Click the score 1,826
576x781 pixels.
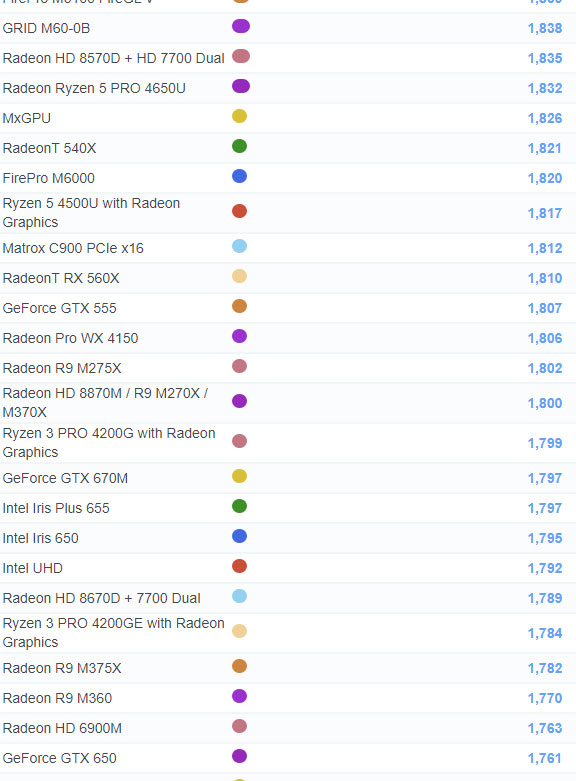[x=545, y=118]
